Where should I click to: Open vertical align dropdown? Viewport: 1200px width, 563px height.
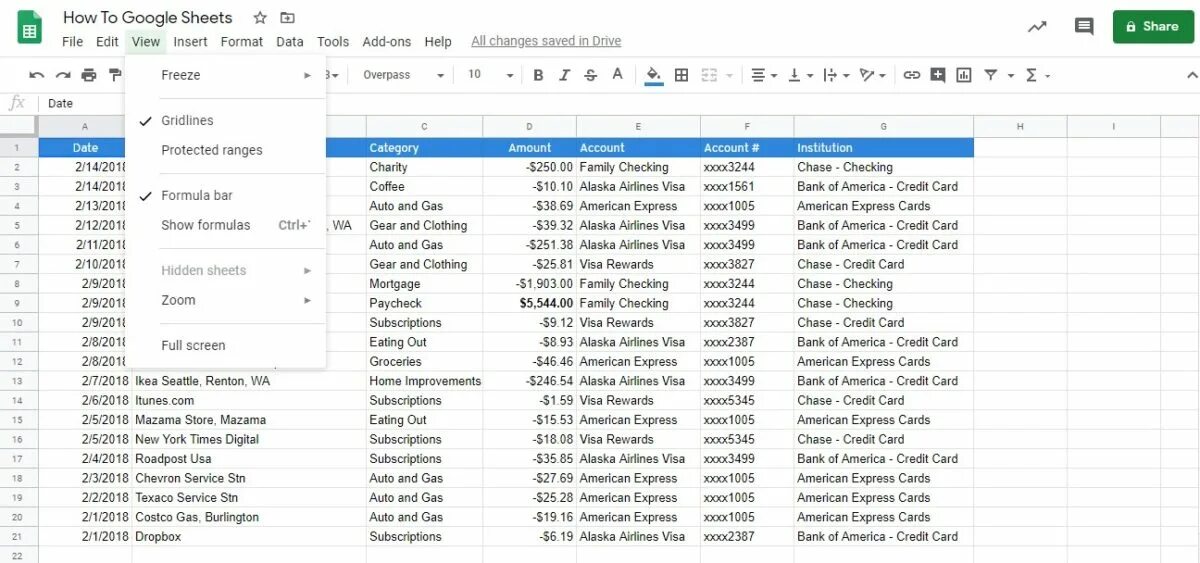point(800,75)
